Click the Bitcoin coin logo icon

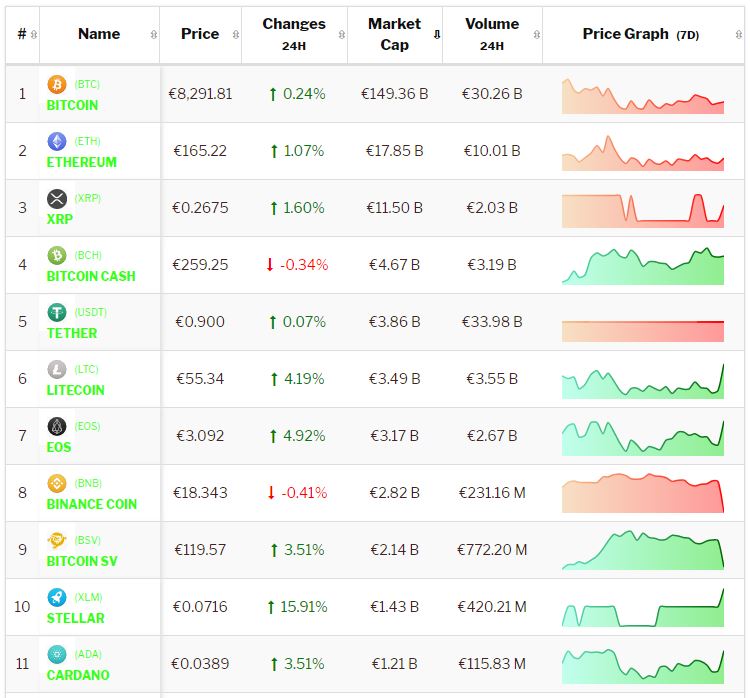click(x=57, y=85)
